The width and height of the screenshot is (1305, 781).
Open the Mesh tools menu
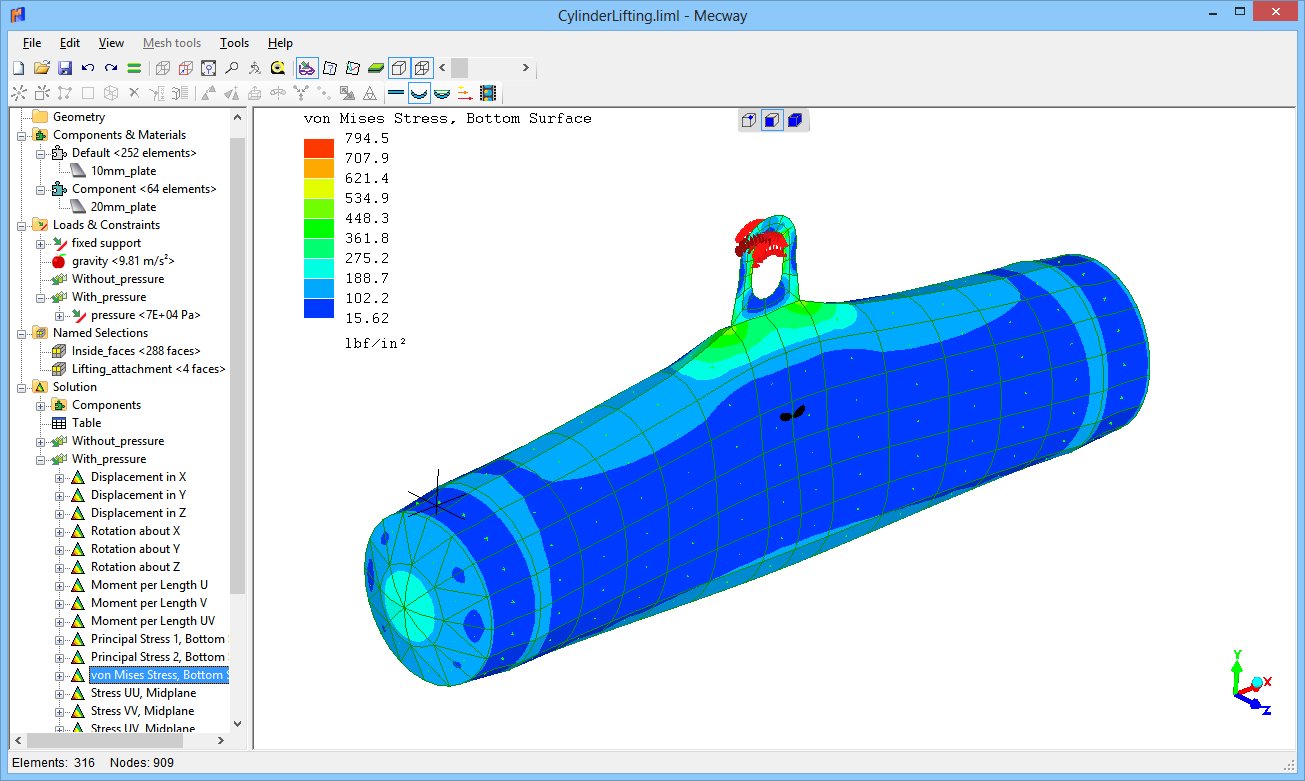[x=171, y=43]
